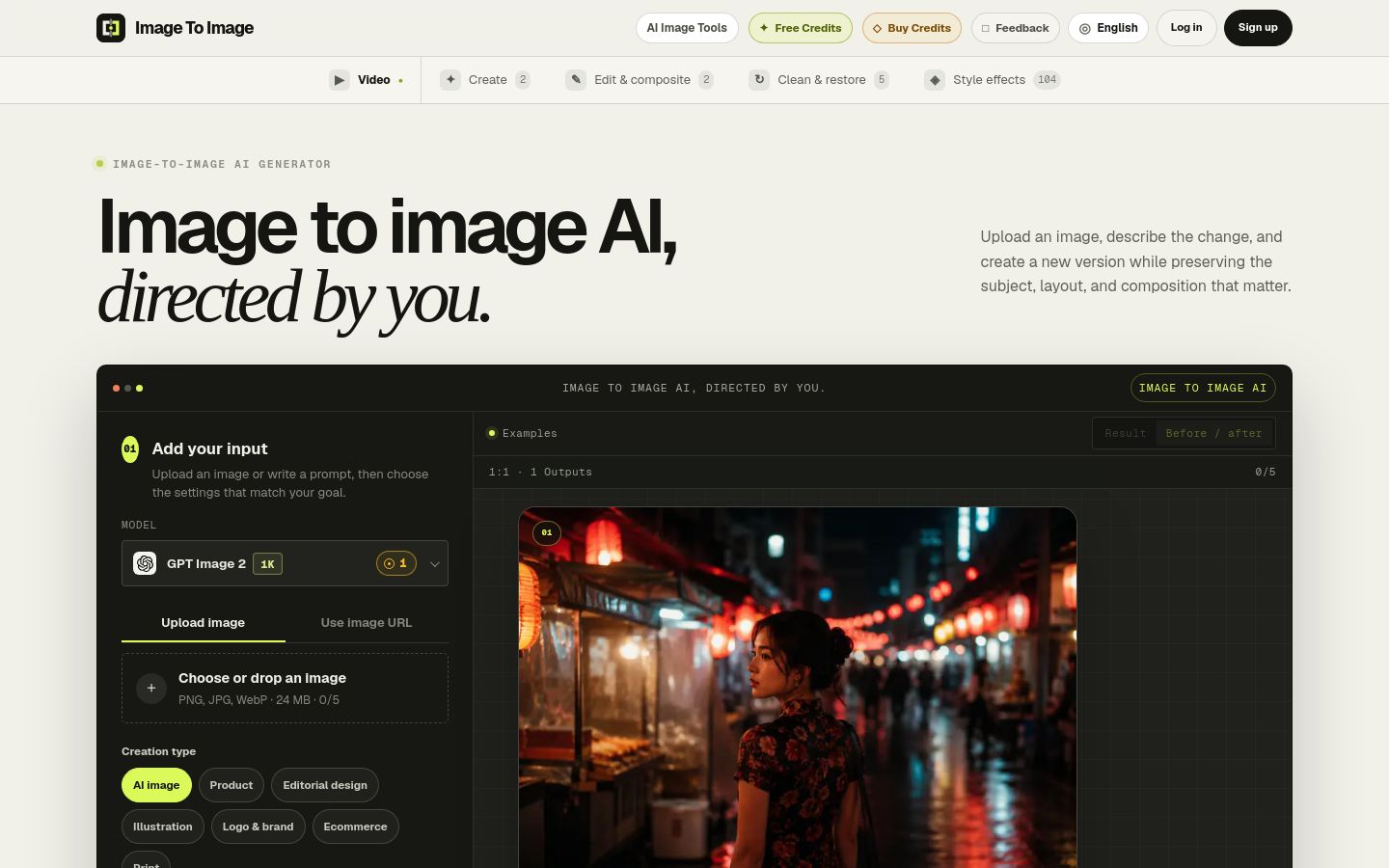Select Illustration creation type

162,827
